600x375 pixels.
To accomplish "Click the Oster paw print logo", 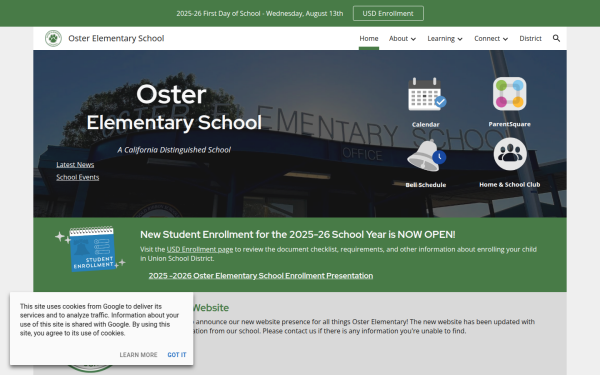I will [x=53, y=38].
